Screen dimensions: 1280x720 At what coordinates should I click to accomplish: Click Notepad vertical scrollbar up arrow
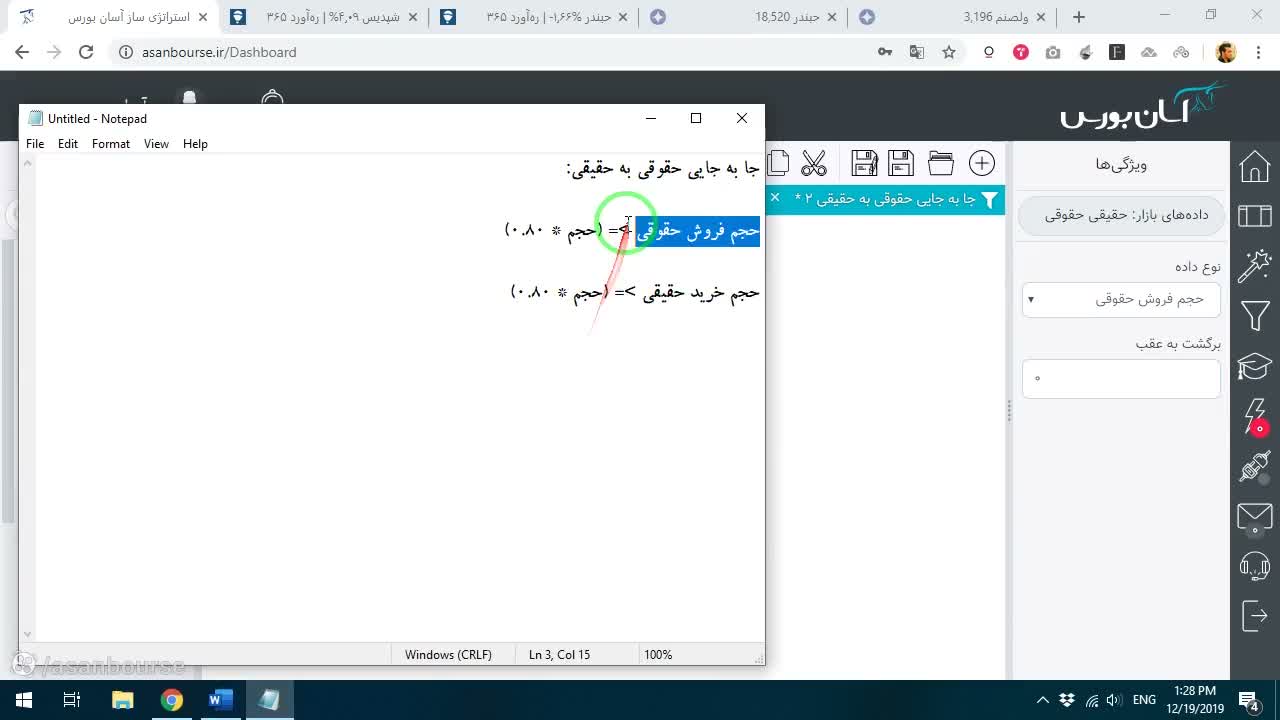pyautogui.click(x=28, y=164)
